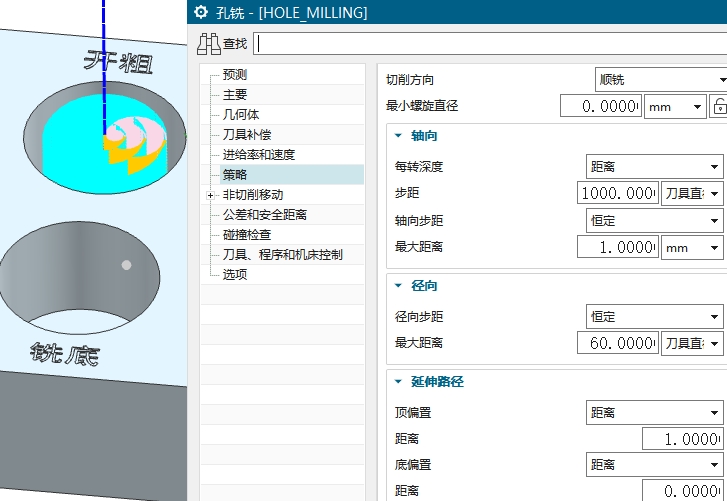This screenshot has width=727, height=501.
Task: Toggle the lock icon beside 最小螺旋直径
Action: 719,106
